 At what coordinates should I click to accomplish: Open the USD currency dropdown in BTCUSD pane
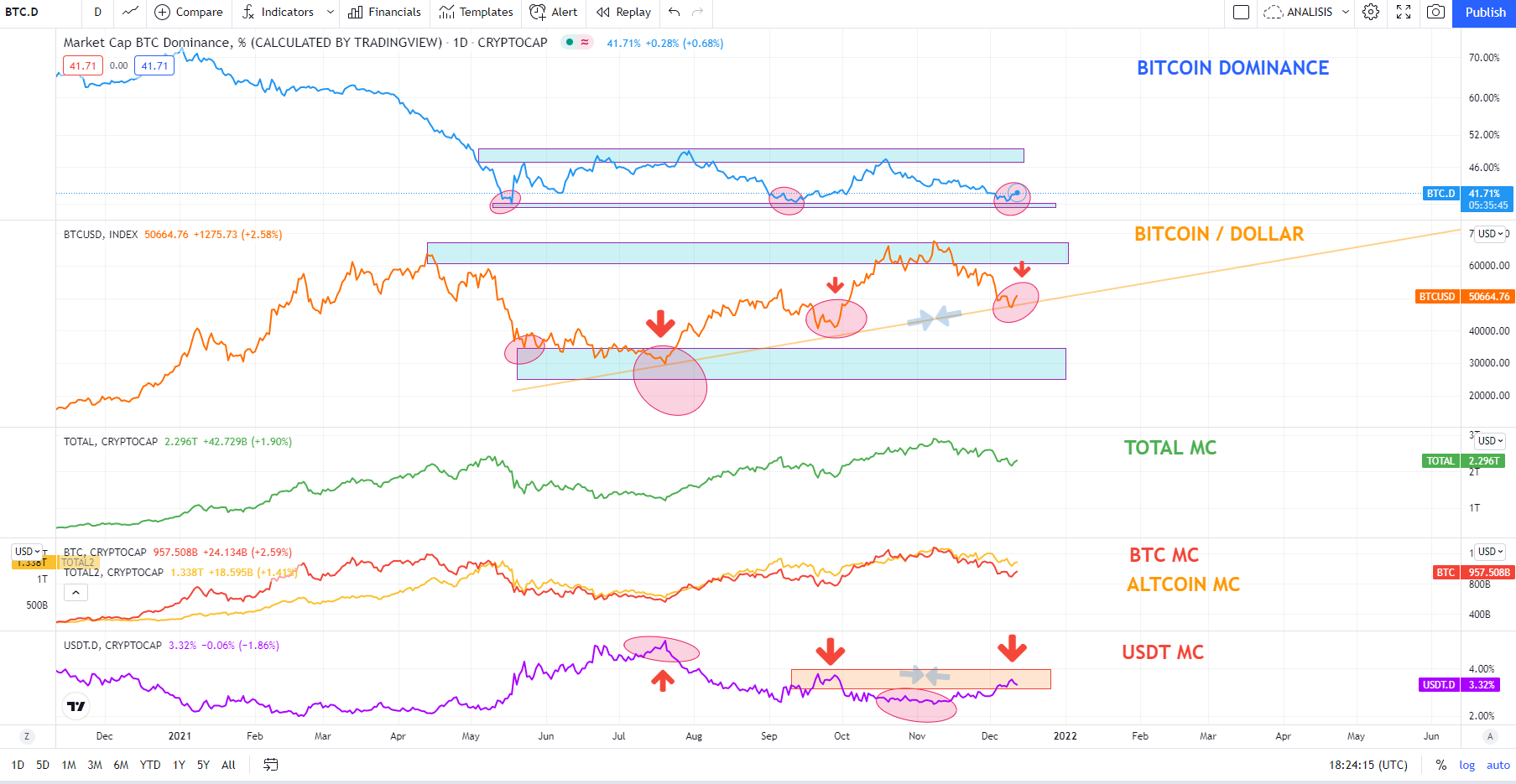[x=1491, y=234]
